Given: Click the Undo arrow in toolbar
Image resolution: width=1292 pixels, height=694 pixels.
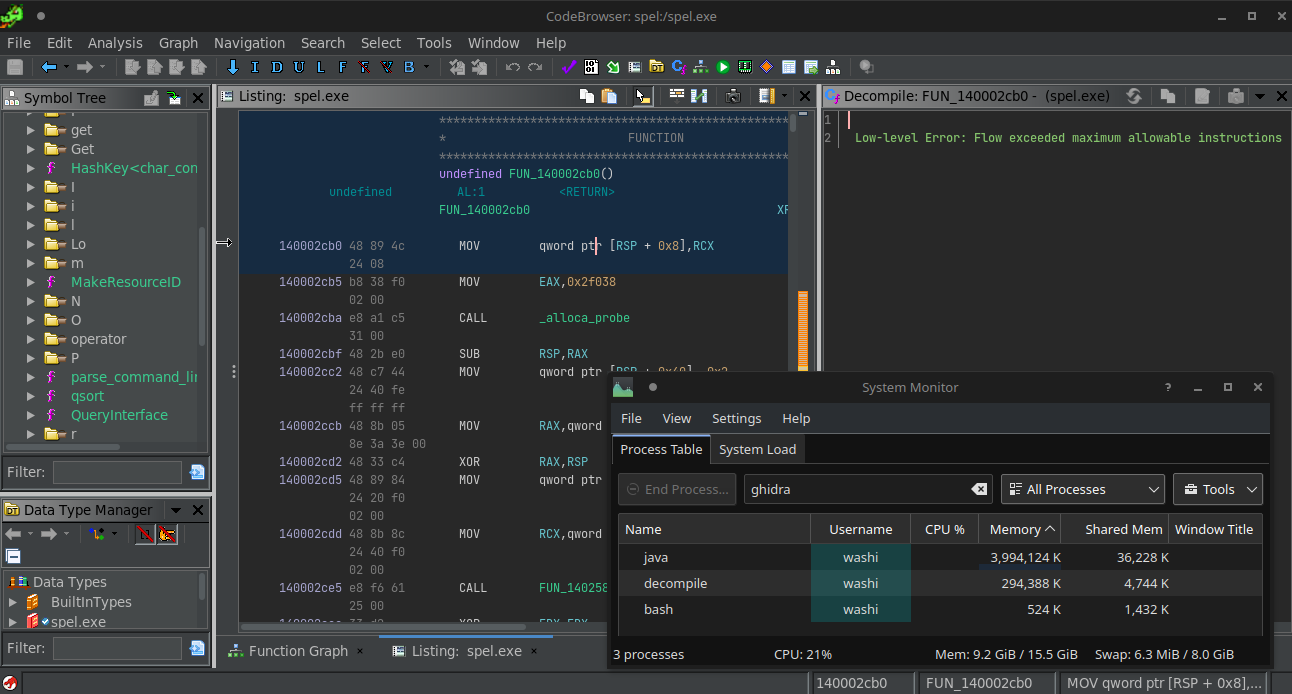Looking at the screenshot, I should tap(513, 67).
